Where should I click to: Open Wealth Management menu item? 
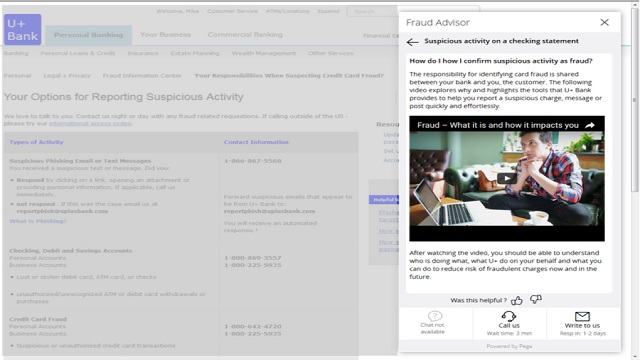pos(264,53)
